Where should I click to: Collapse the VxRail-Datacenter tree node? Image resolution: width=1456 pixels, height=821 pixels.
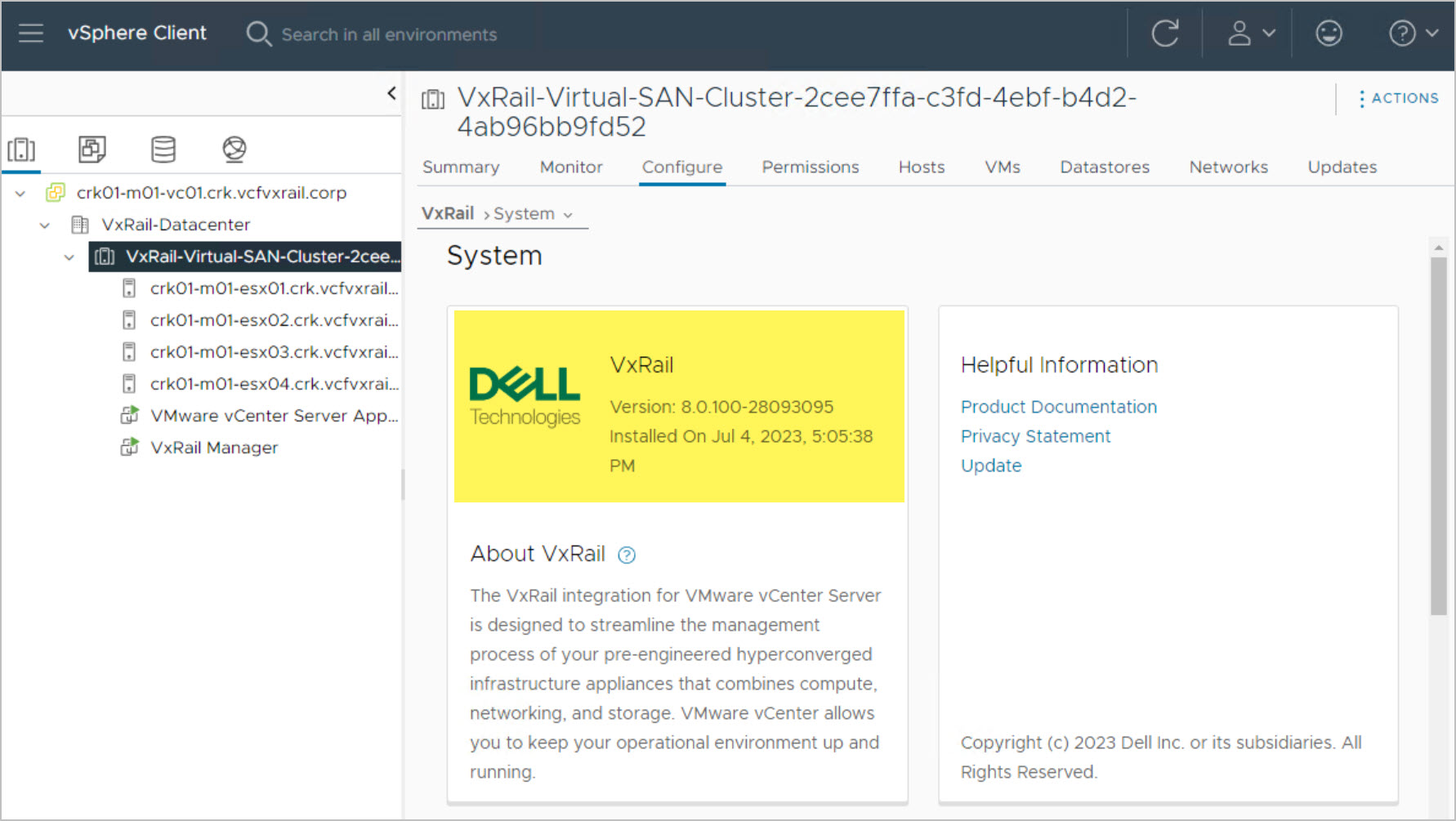click(x=45, y=225)
